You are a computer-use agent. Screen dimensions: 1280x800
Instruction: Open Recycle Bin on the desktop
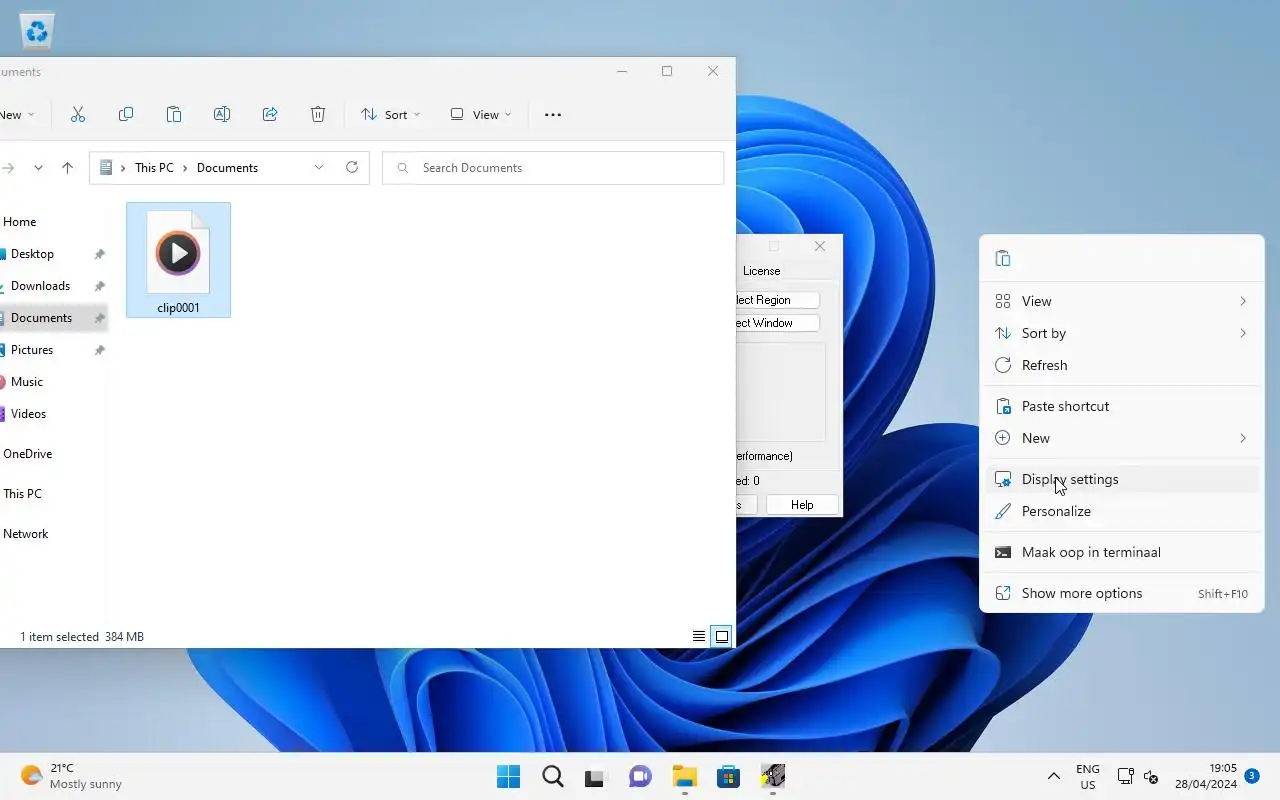pyautogui.click(x=37, y=31)
